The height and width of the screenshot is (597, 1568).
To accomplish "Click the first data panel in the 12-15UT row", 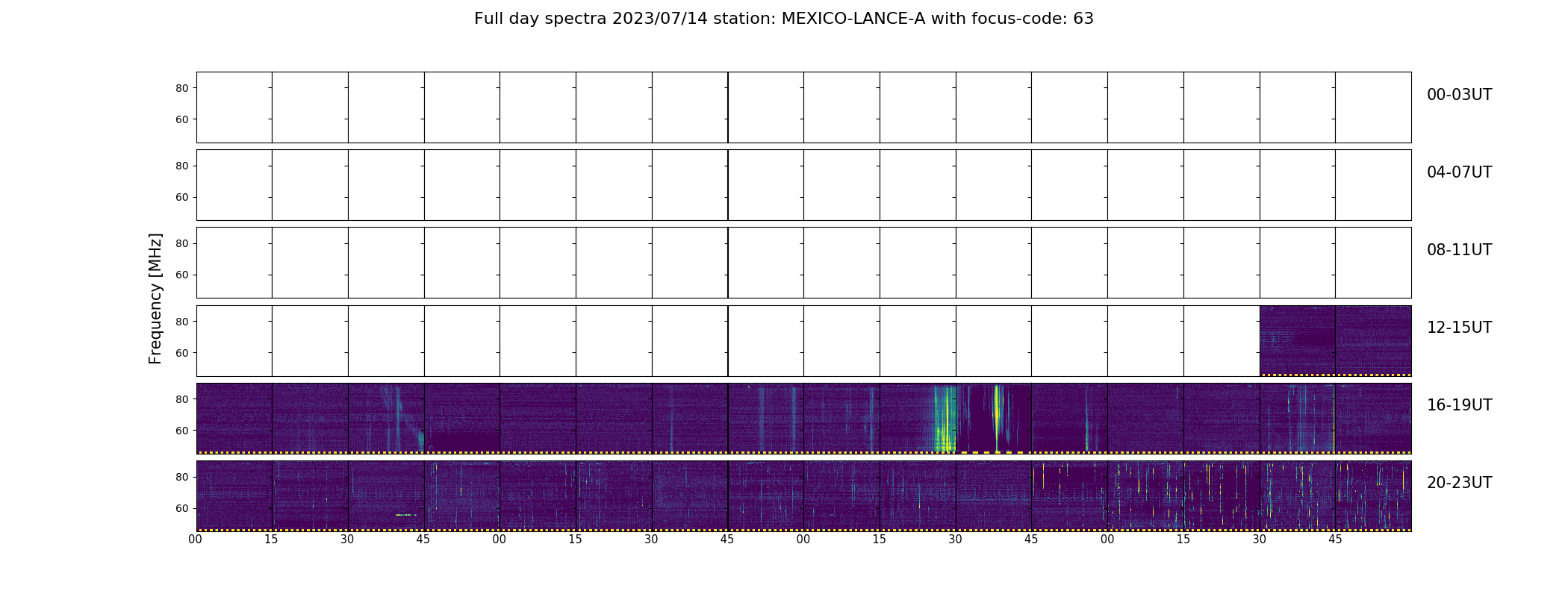I will [x=1297, y=340].
